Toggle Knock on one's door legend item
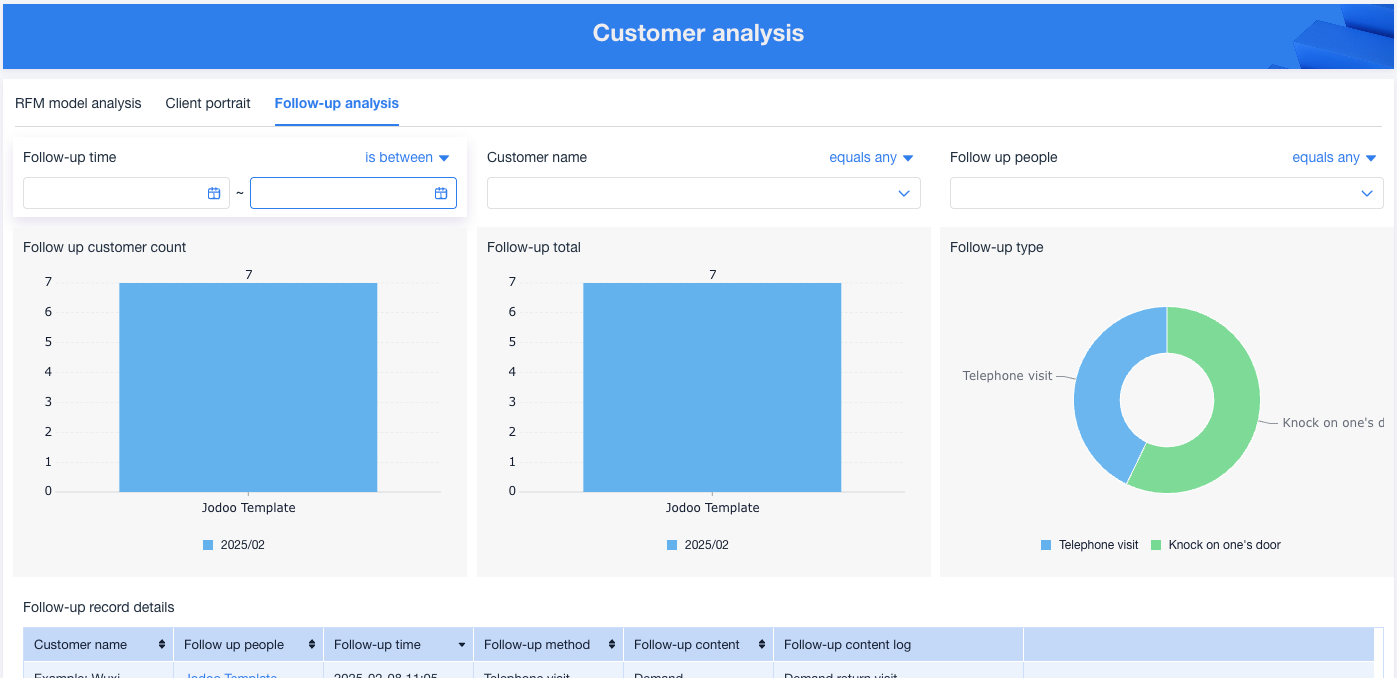The image size is (1397, 678). tap(1215, 545)
